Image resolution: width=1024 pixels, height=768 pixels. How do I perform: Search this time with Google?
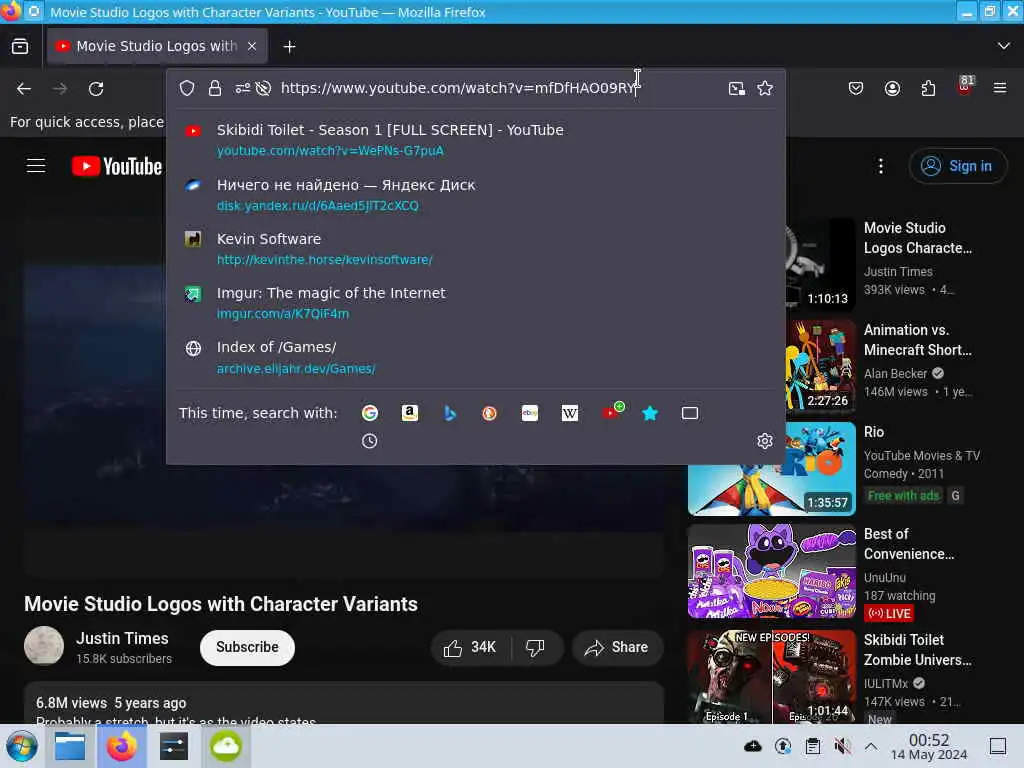pyautogui.click(x=370, y=413)
